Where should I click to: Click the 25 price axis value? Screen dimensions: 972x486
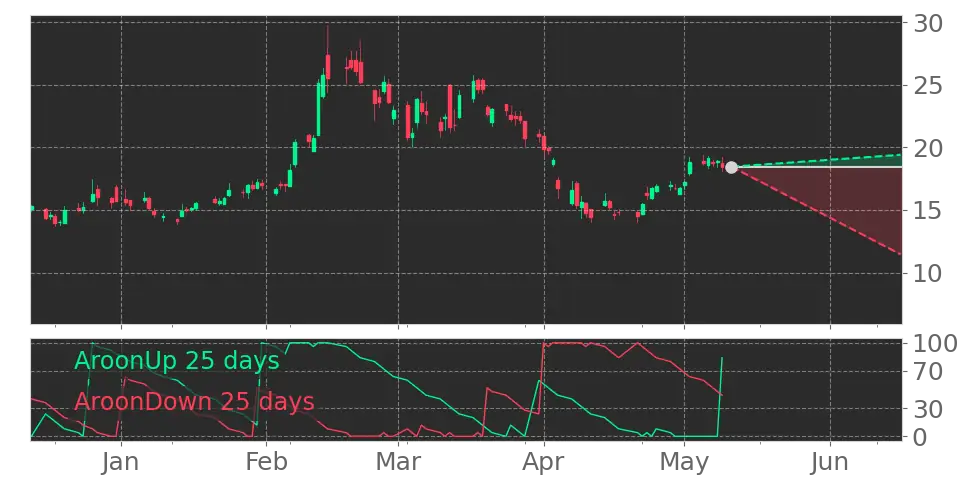(928, 86)
